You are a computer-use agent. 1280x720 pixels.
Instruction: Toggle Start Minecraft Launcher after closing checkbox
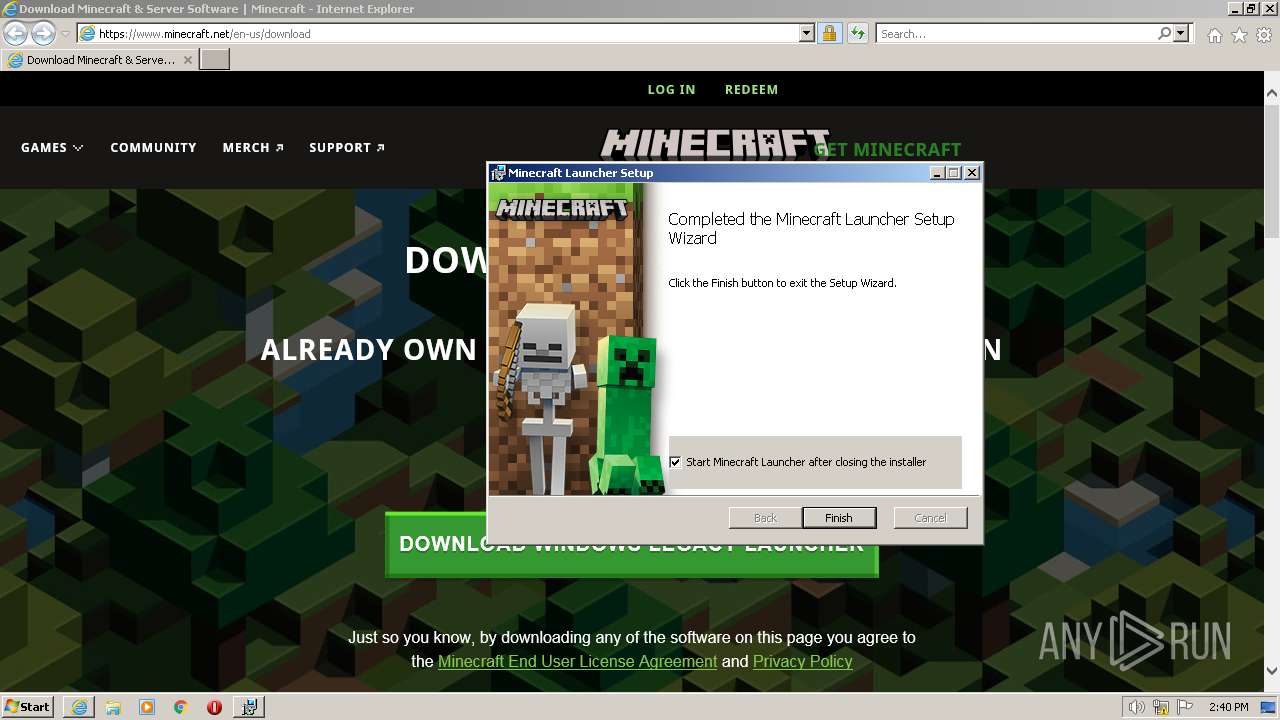tap(675, 462)
